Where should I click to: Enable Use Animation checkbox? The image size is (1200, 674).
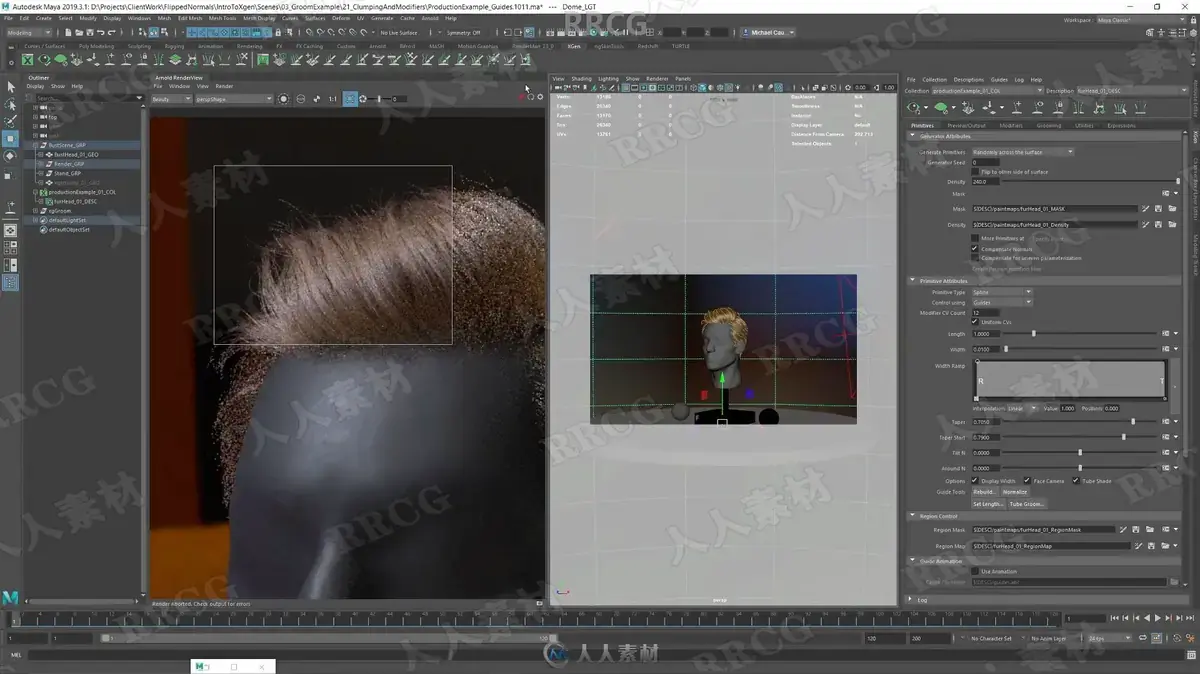pos(975,571)
